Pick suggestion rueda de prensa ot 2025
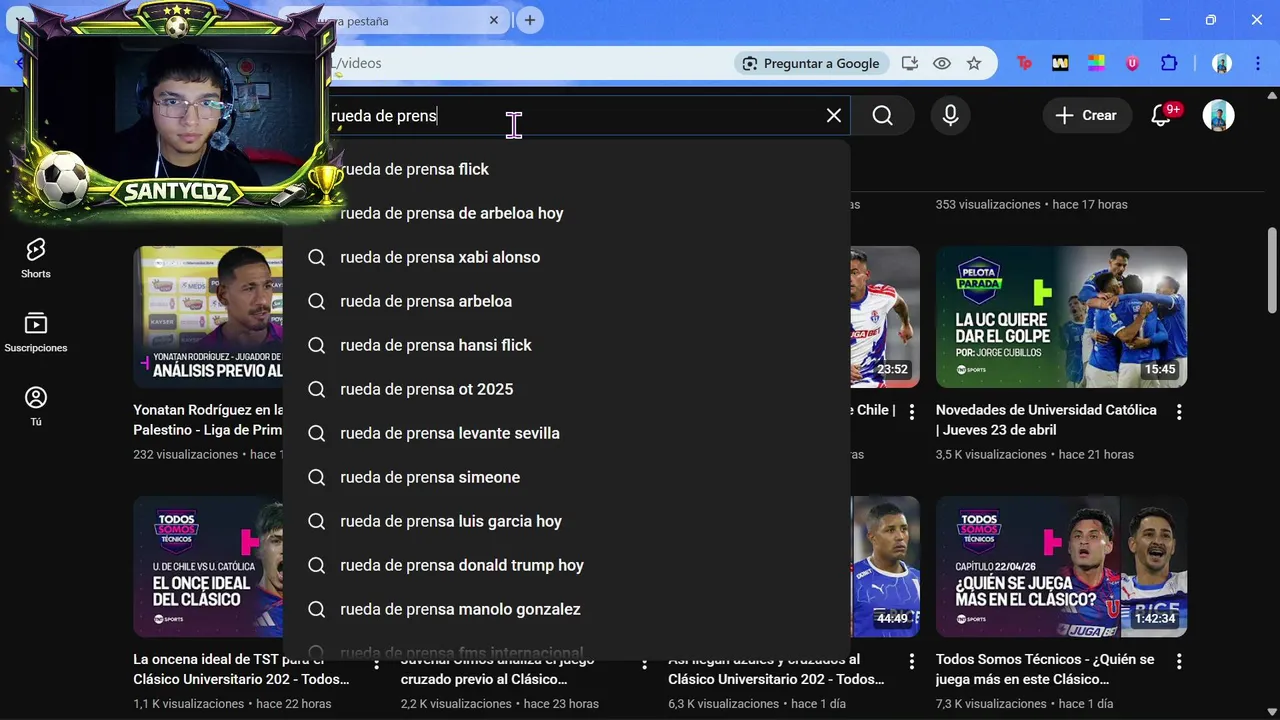This screenshot has width=1280, height=720. coord(566,389)
